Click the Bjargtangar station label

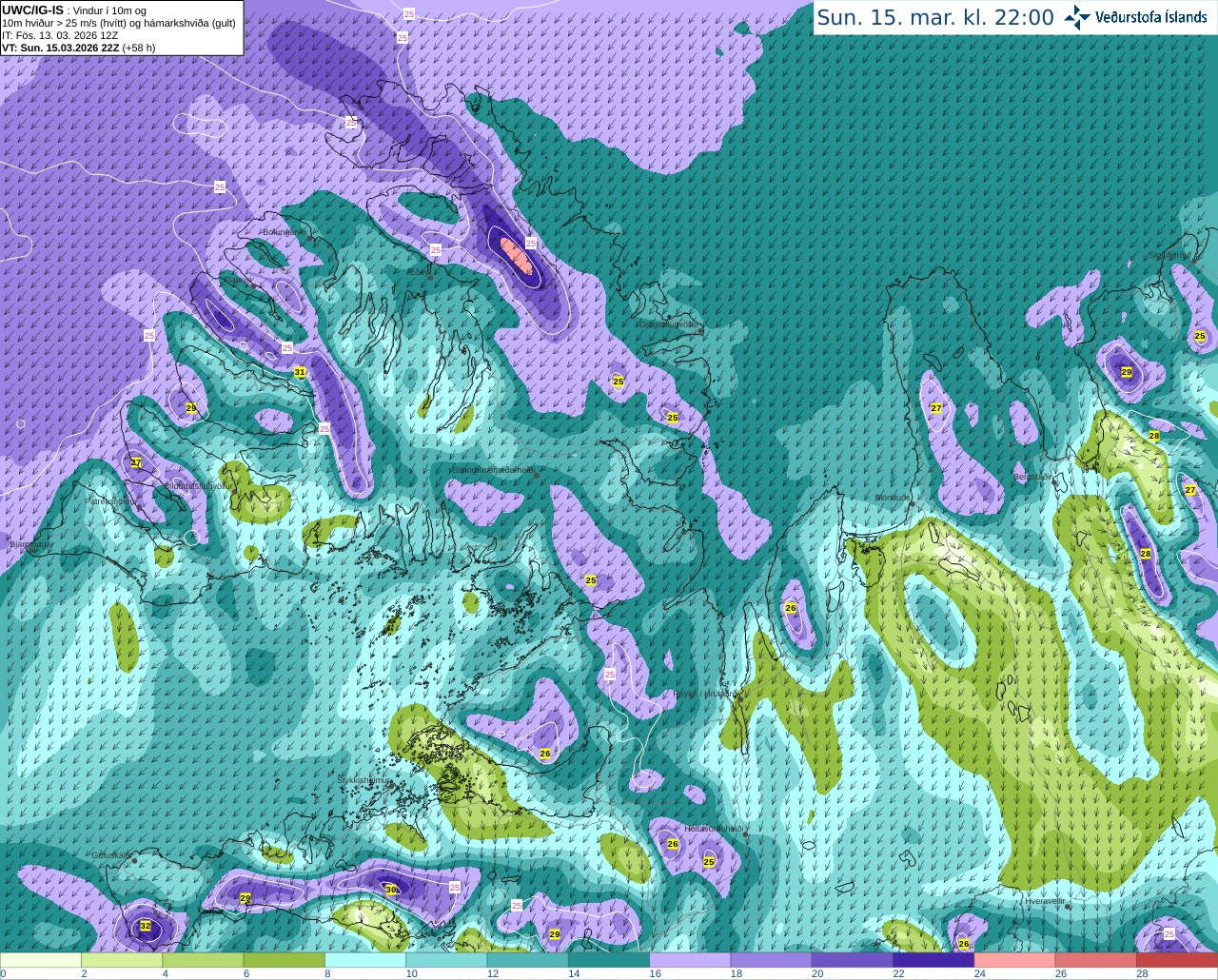pyautogui.click(x=31, y=544)
